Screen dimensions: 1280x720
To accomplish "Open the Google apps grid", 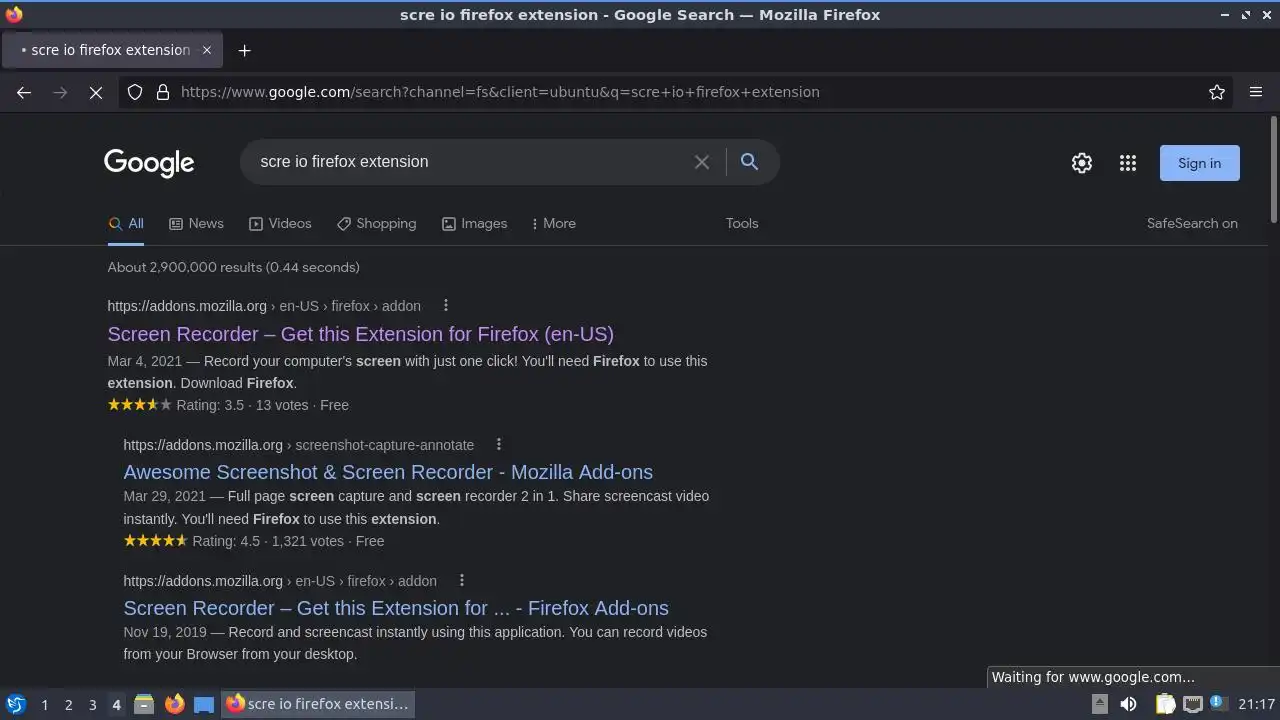I will (1128, 163).
